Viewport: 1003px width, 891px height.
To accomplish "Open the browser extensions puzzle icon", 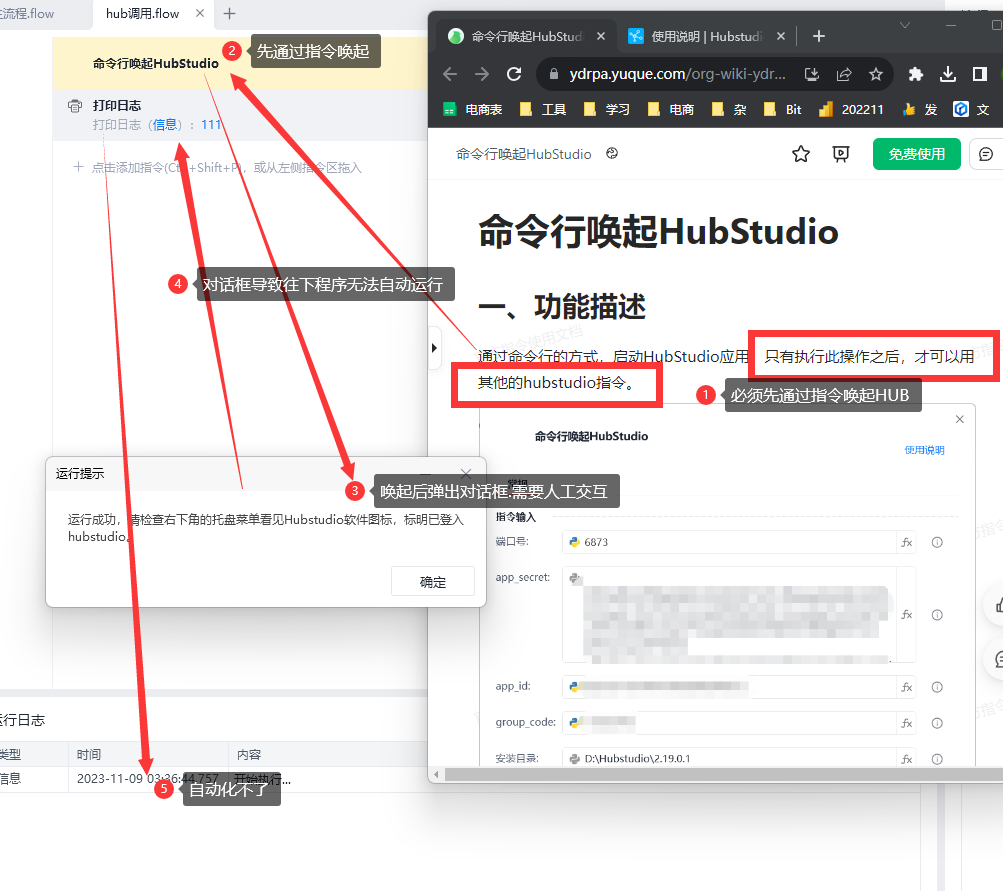I will 915,74.
